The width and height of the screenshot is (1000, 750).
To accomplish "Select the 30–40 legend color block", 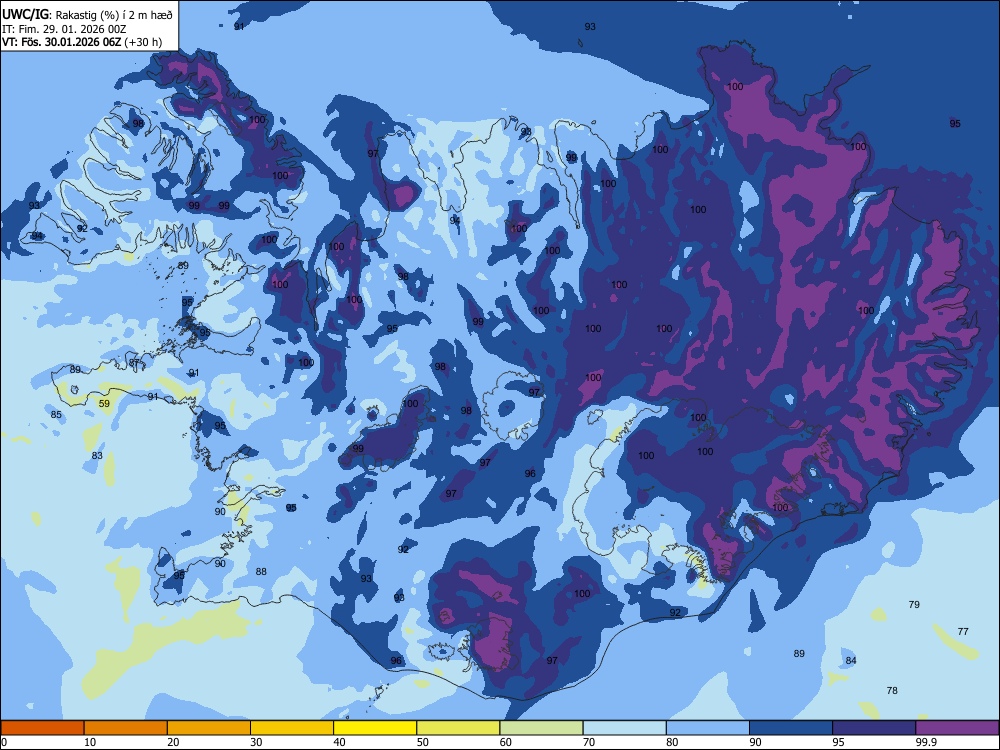I will pos(292,728).
